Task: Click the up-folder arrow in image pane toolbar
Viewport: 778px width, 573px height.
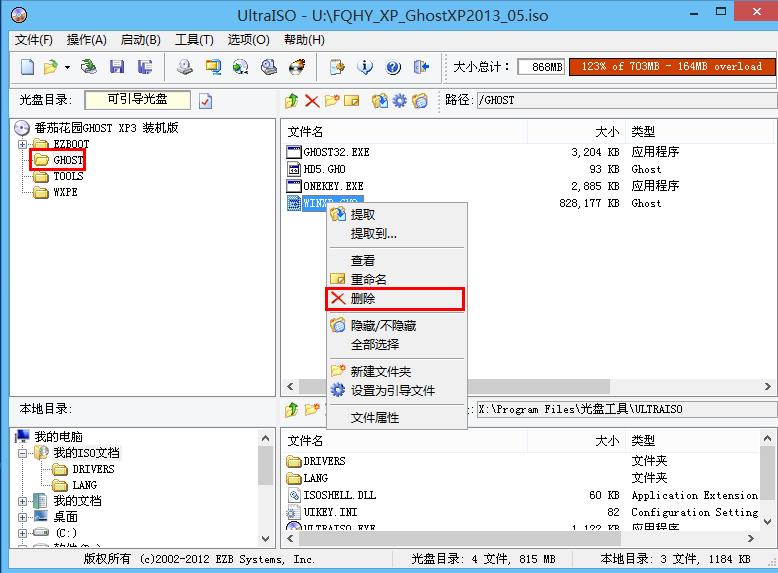Action: click(291, 100)
